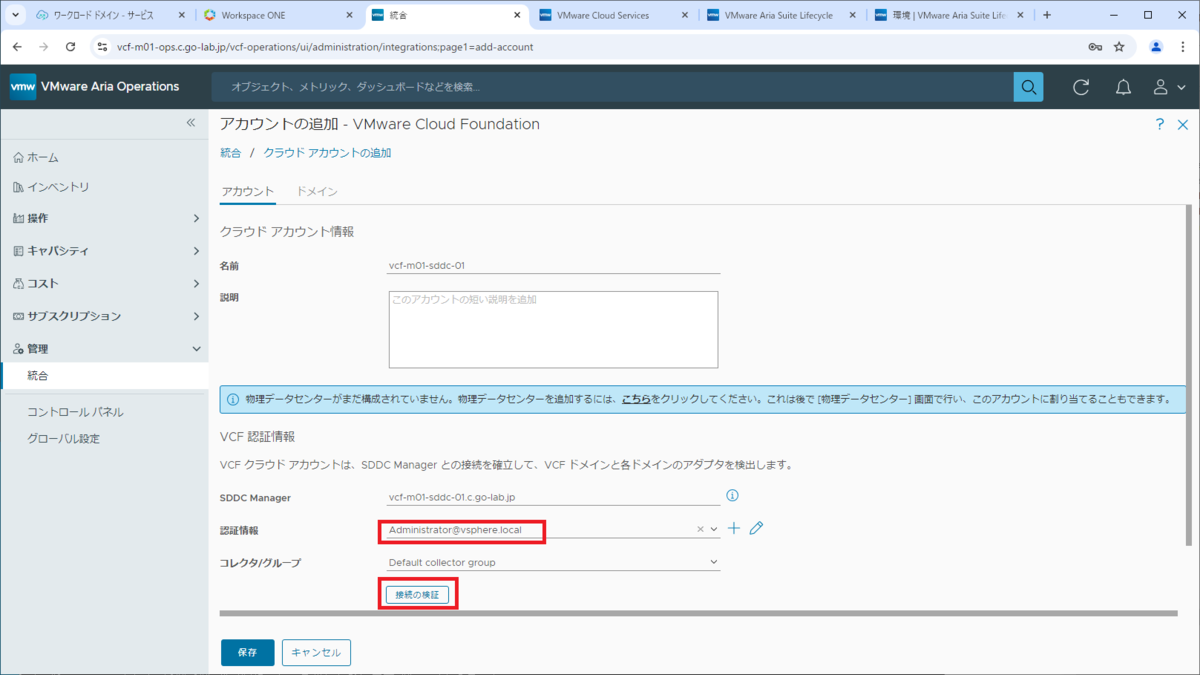Bookmark this page with the star icon
Viewport: 1200px width, 675px height.
click(1119, 47)
